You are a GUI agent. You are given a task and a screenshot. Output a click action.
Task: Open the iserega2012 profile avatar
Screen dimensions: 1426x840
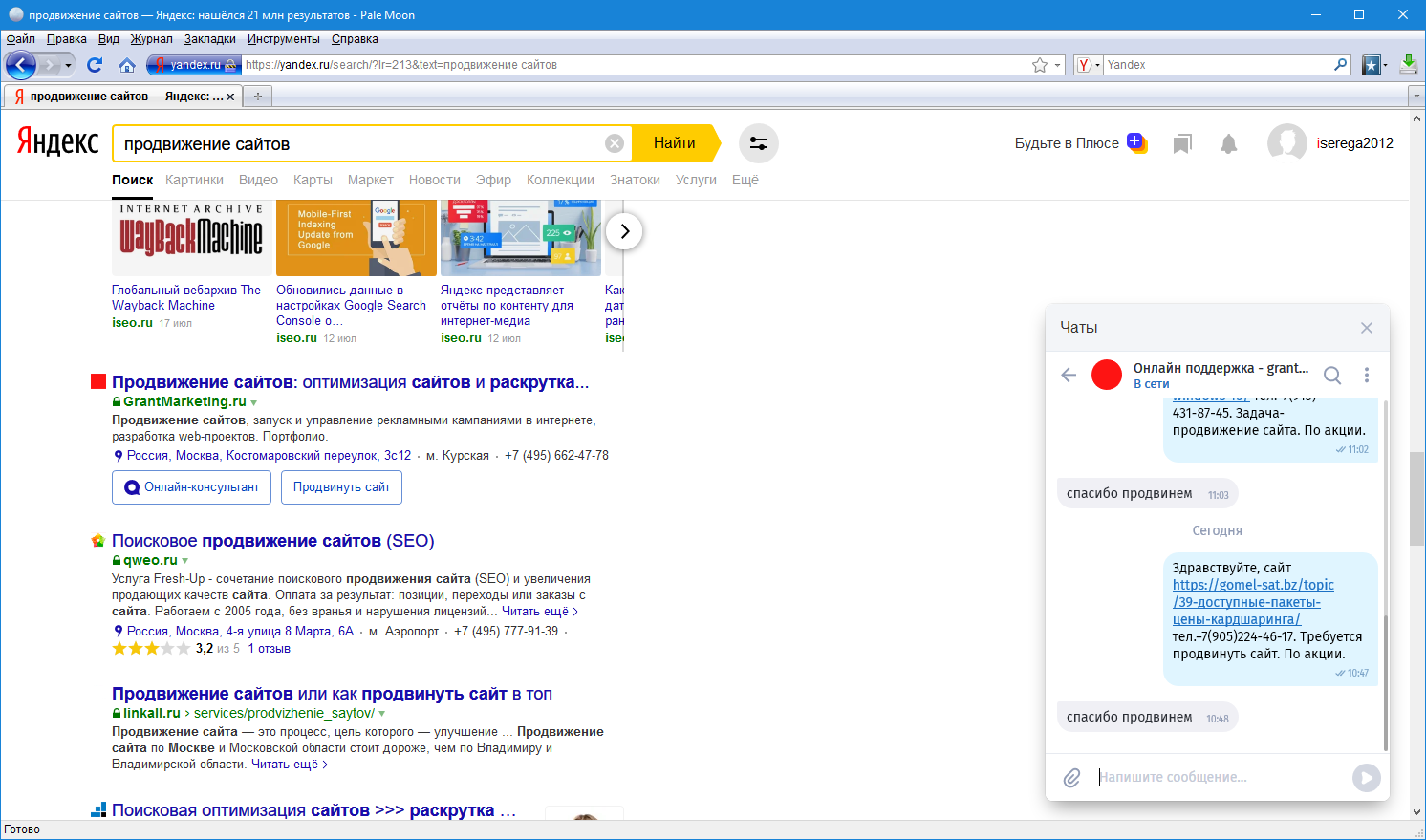click(x=1286, y=143)
